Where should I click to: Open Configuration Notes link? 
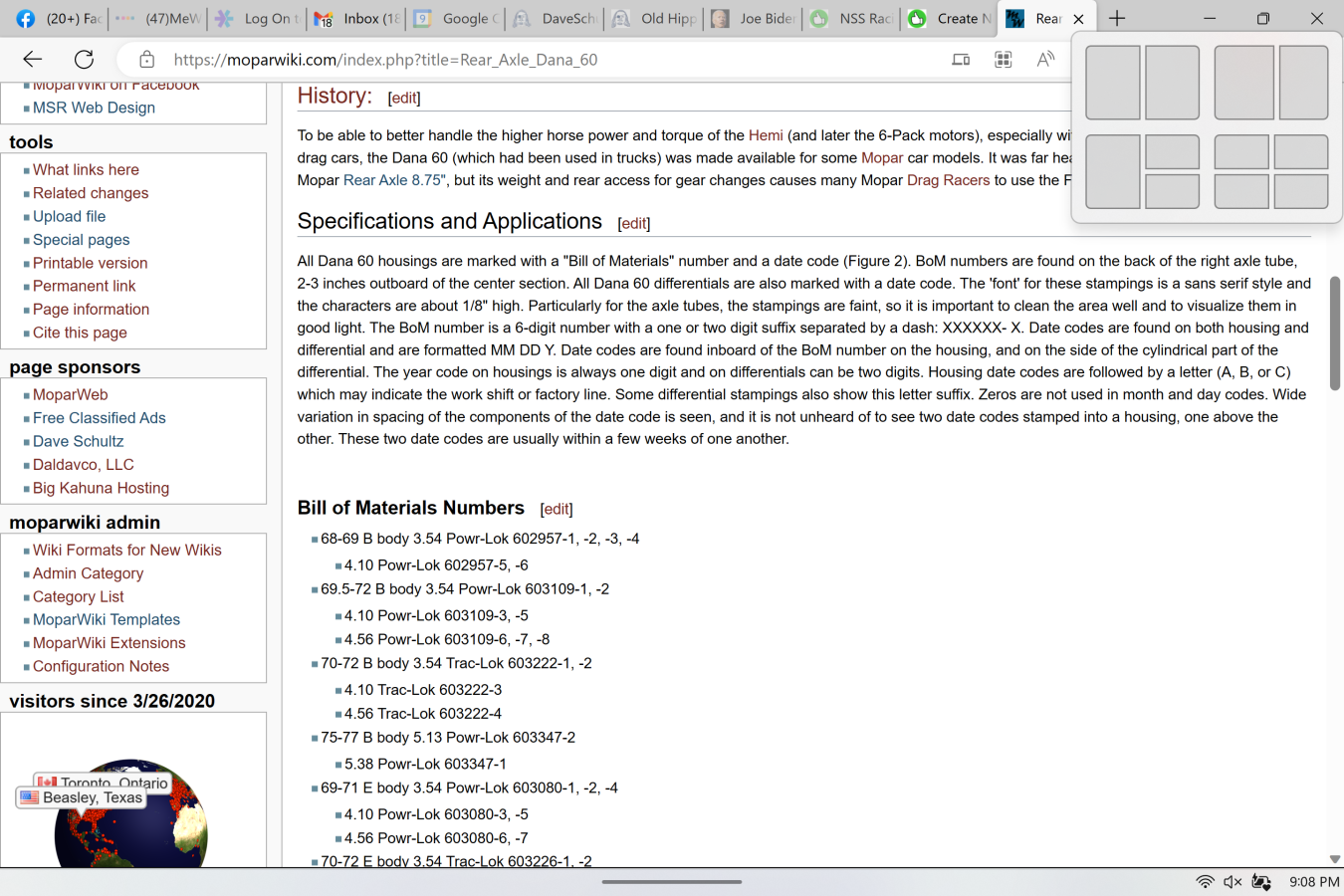coord(101,667)
